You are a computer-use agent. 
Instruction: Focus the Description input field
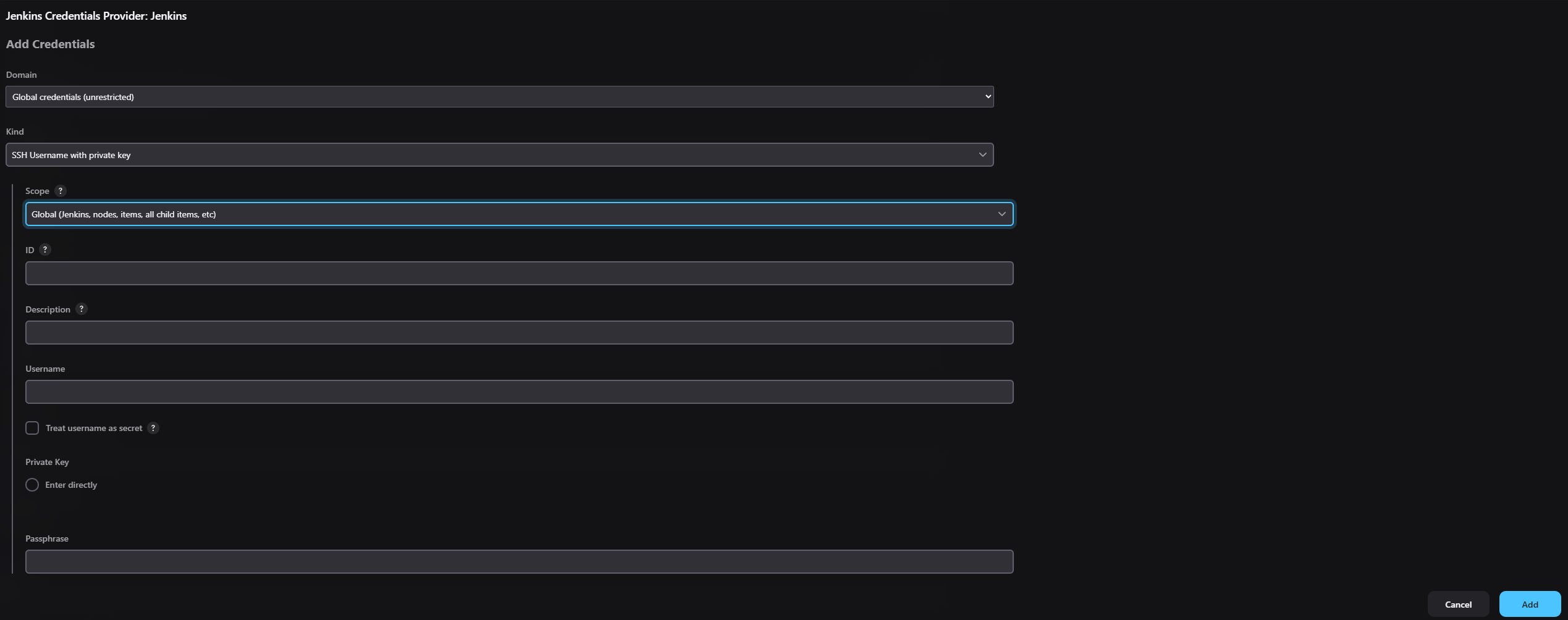click(x=519, y=333)
